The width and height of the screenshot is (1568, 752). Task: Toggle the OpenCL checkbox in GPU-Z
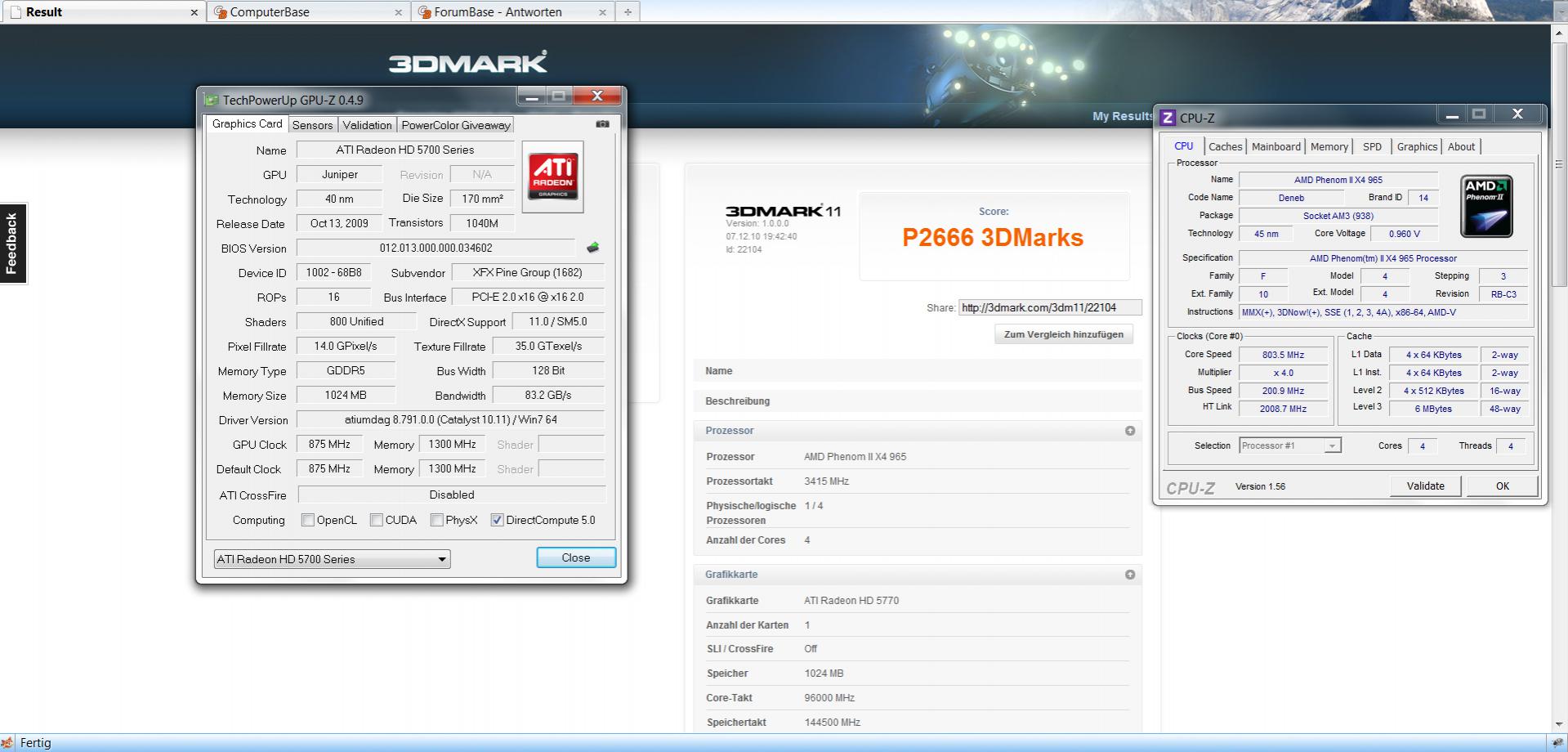(x=308, y=520)
